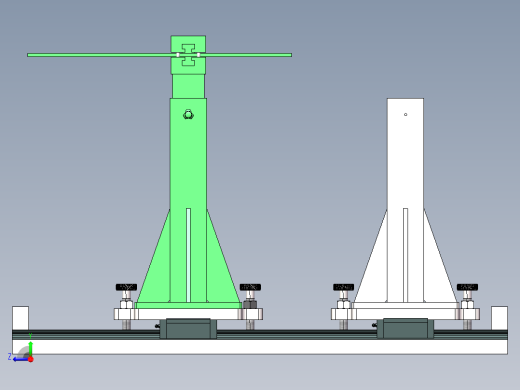Pick the black knob right of green stand
The image size is (520, 390).
click(x=250, y=287)
